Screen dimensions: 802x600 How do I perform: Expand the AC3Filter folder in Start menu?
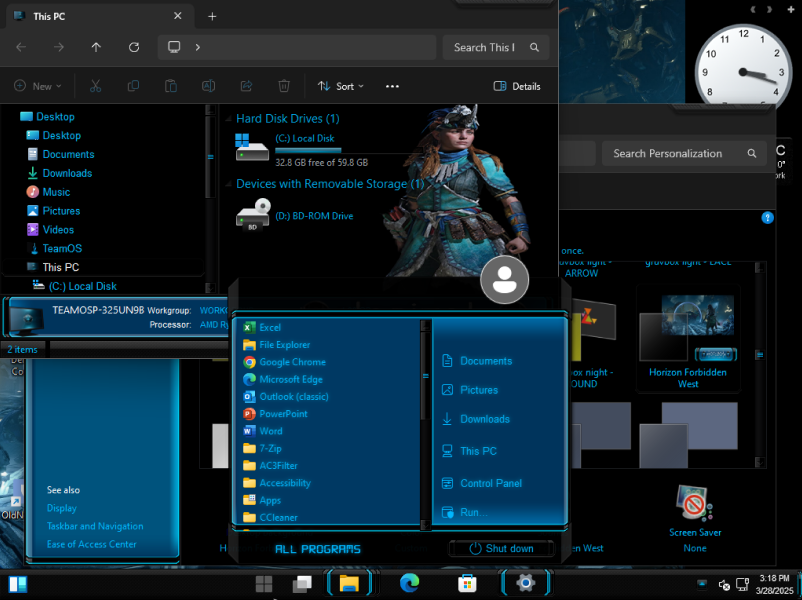click(x=271, y=466)
